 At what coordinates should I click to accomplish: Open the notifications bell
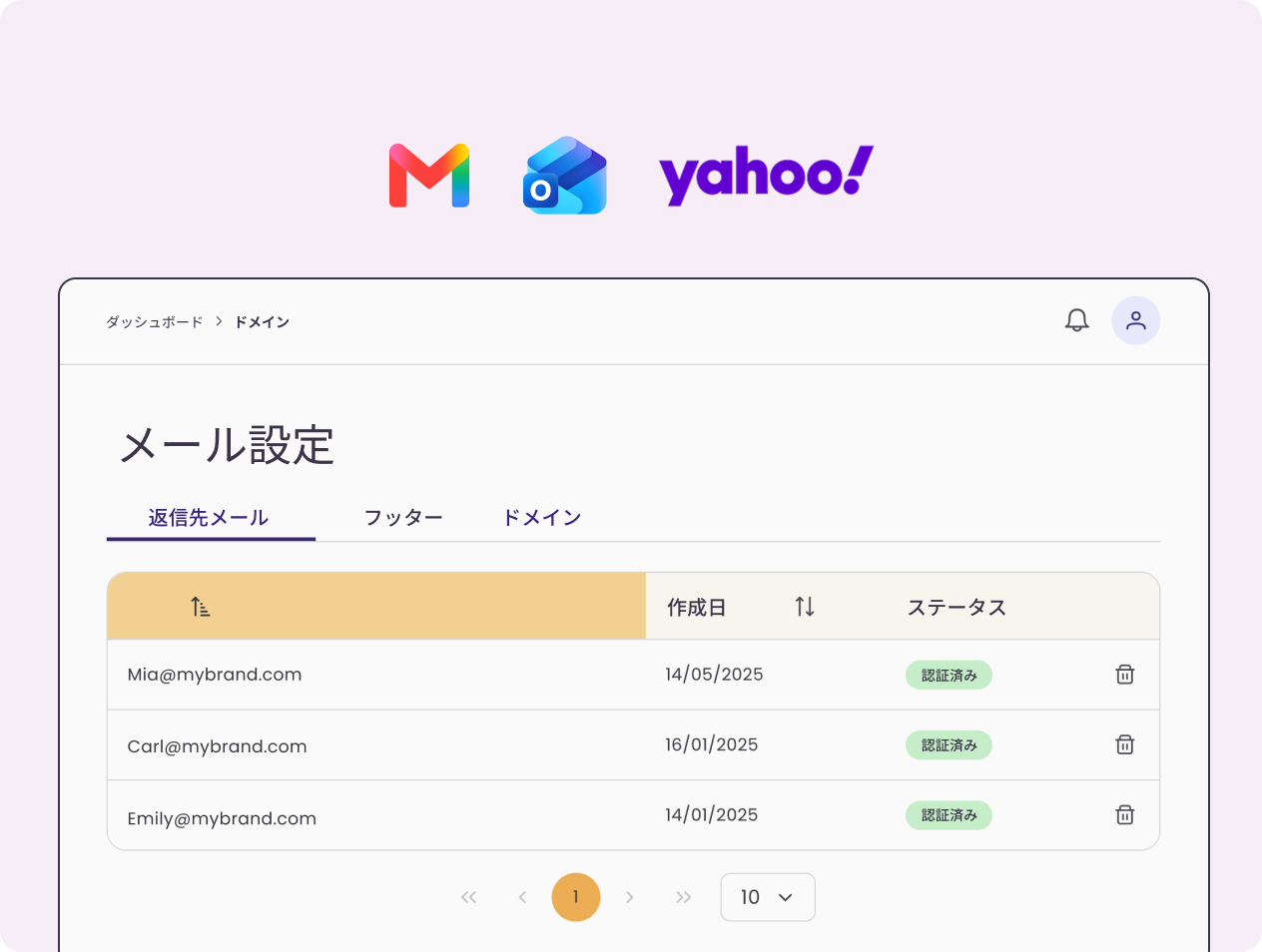[x=1076, y=320]
